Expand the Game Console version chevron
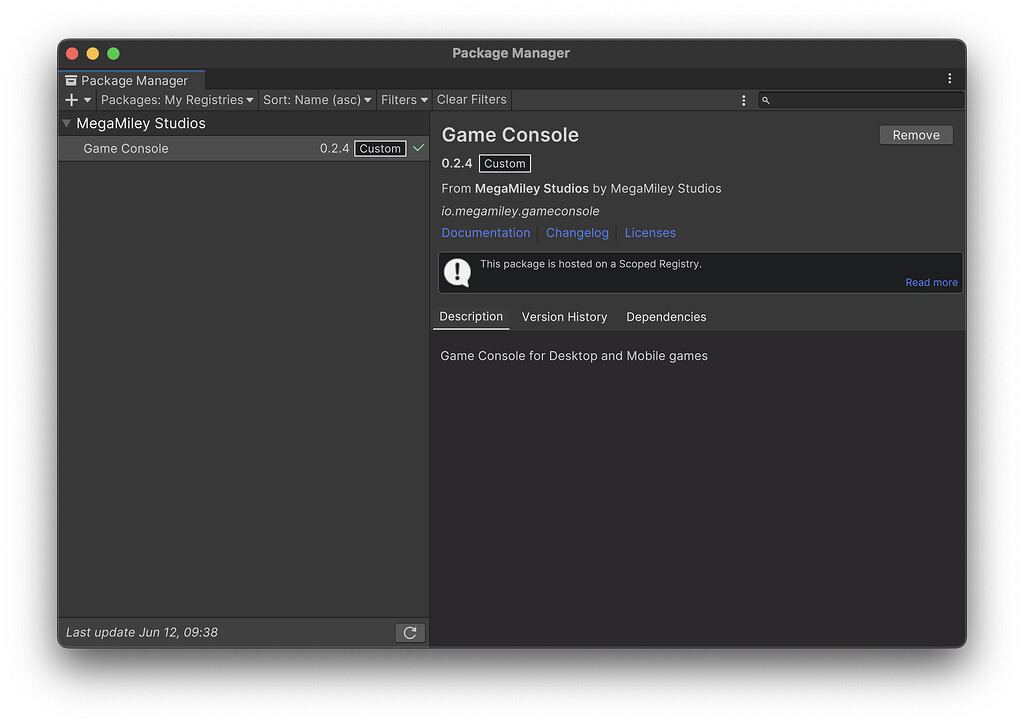The image size is (1024, 724). click(418, 148)
